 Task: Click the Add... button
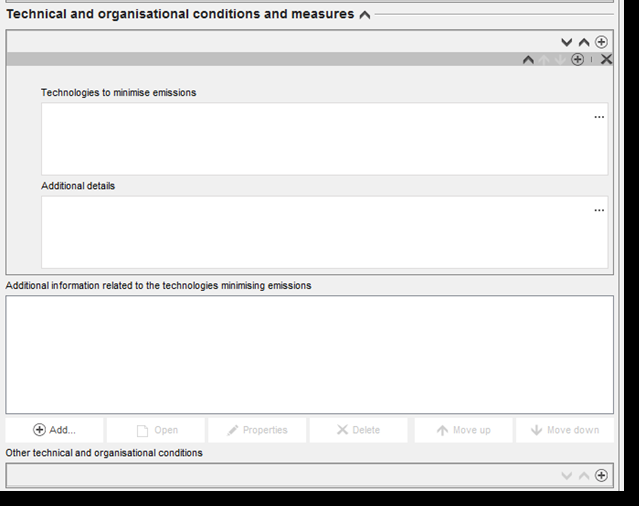click(54, 430)
